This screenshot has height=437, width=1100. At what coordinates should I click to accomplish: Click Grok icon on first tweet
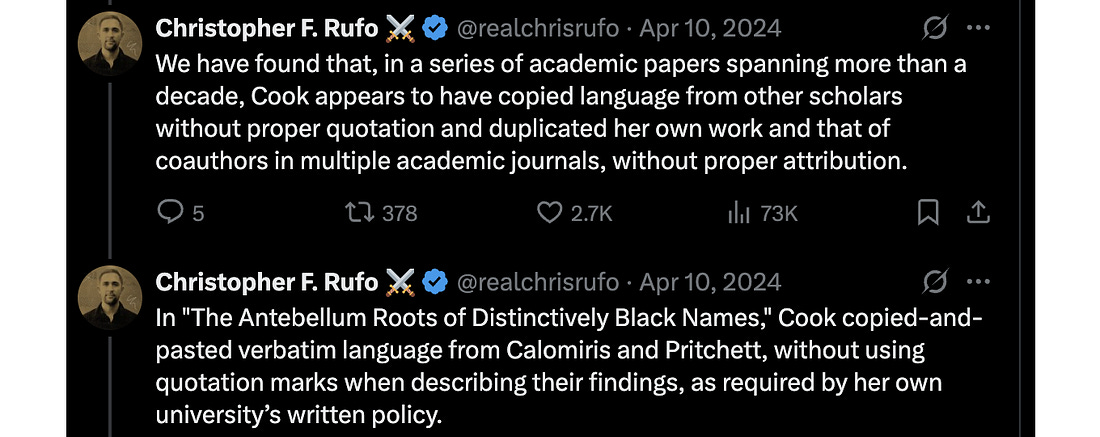(935, 29)
